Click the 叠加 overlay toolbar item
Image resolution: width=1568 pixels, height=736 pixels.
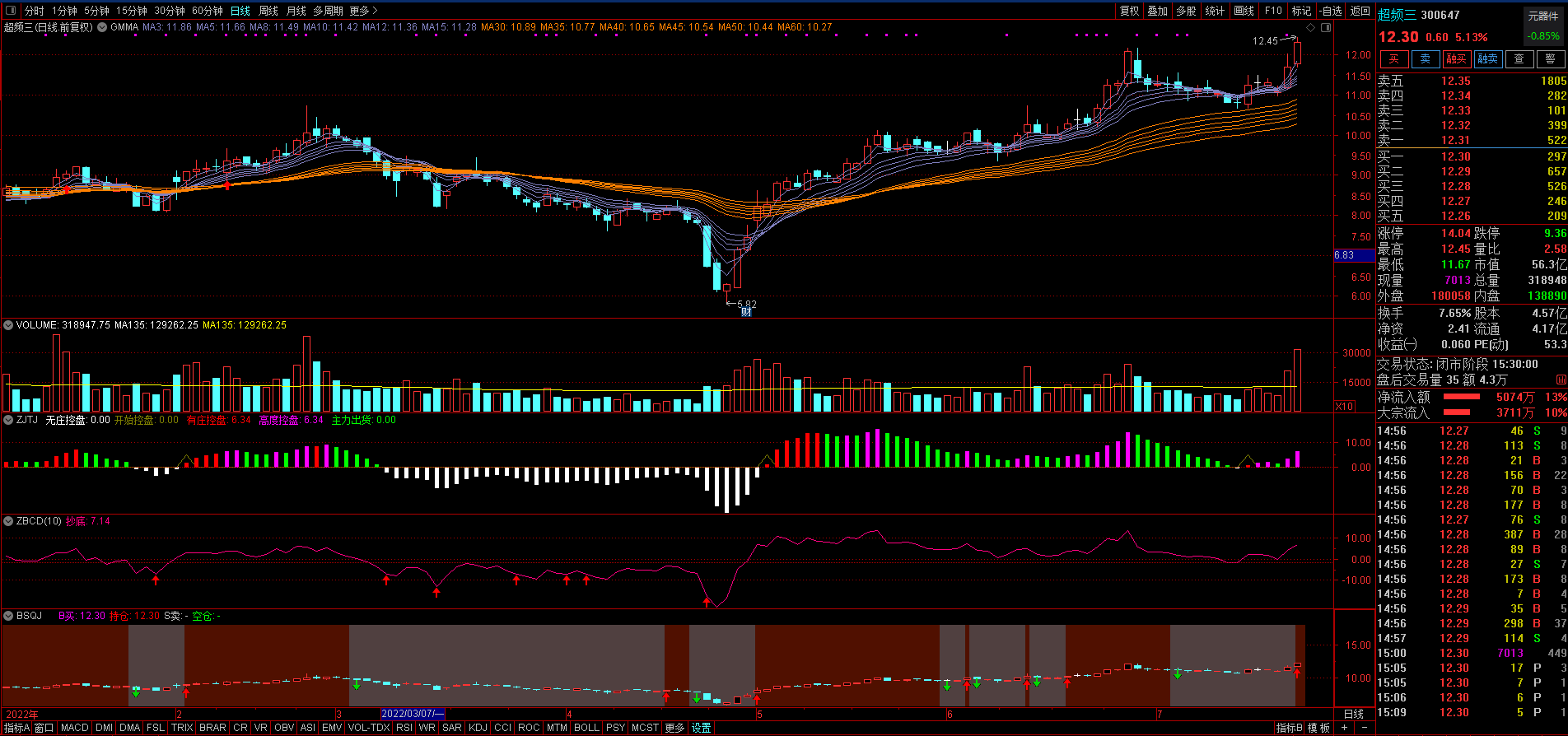1158,11
